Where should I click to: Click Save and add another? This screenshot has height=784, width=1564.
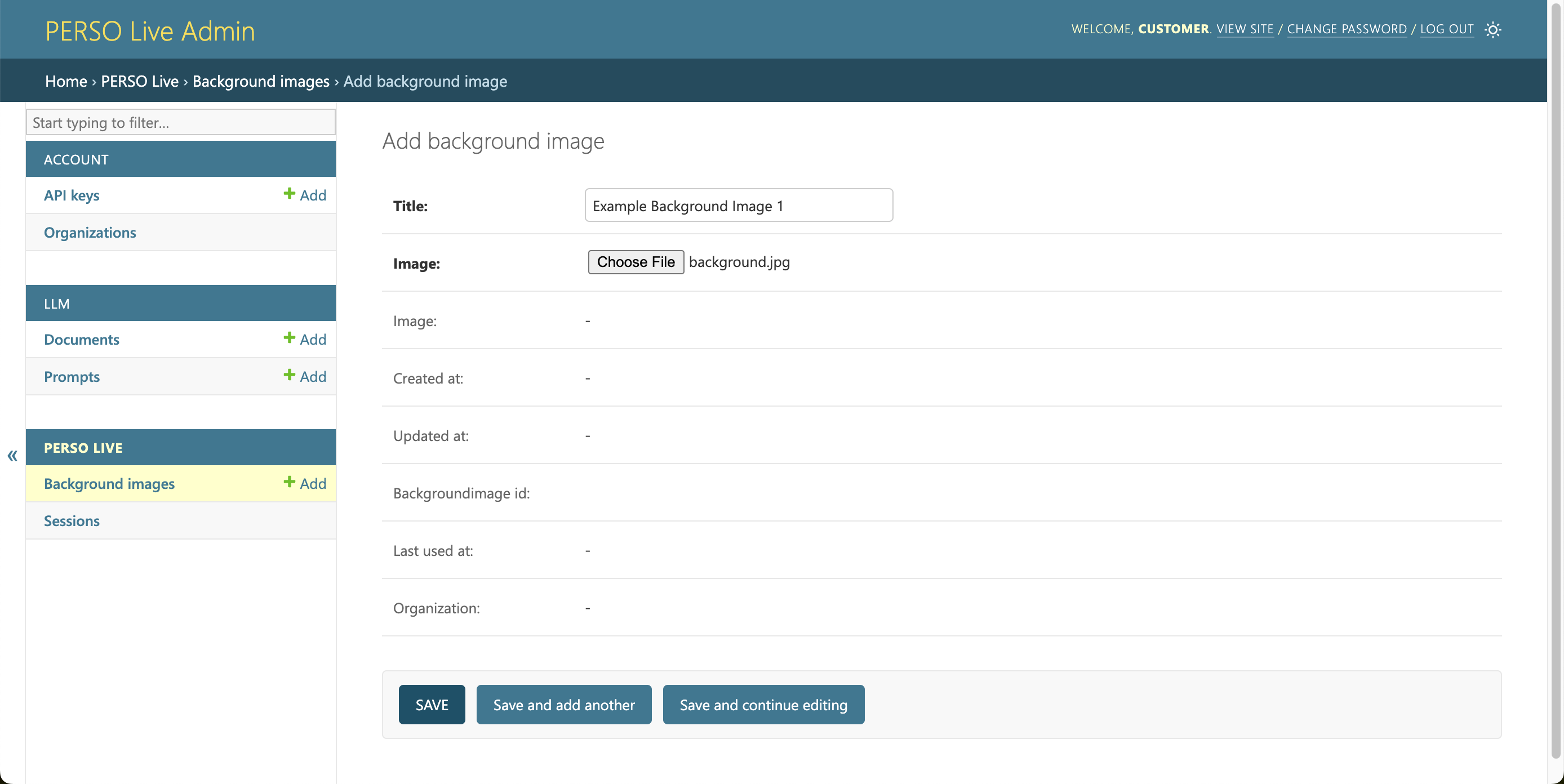[x=563, y=704]
